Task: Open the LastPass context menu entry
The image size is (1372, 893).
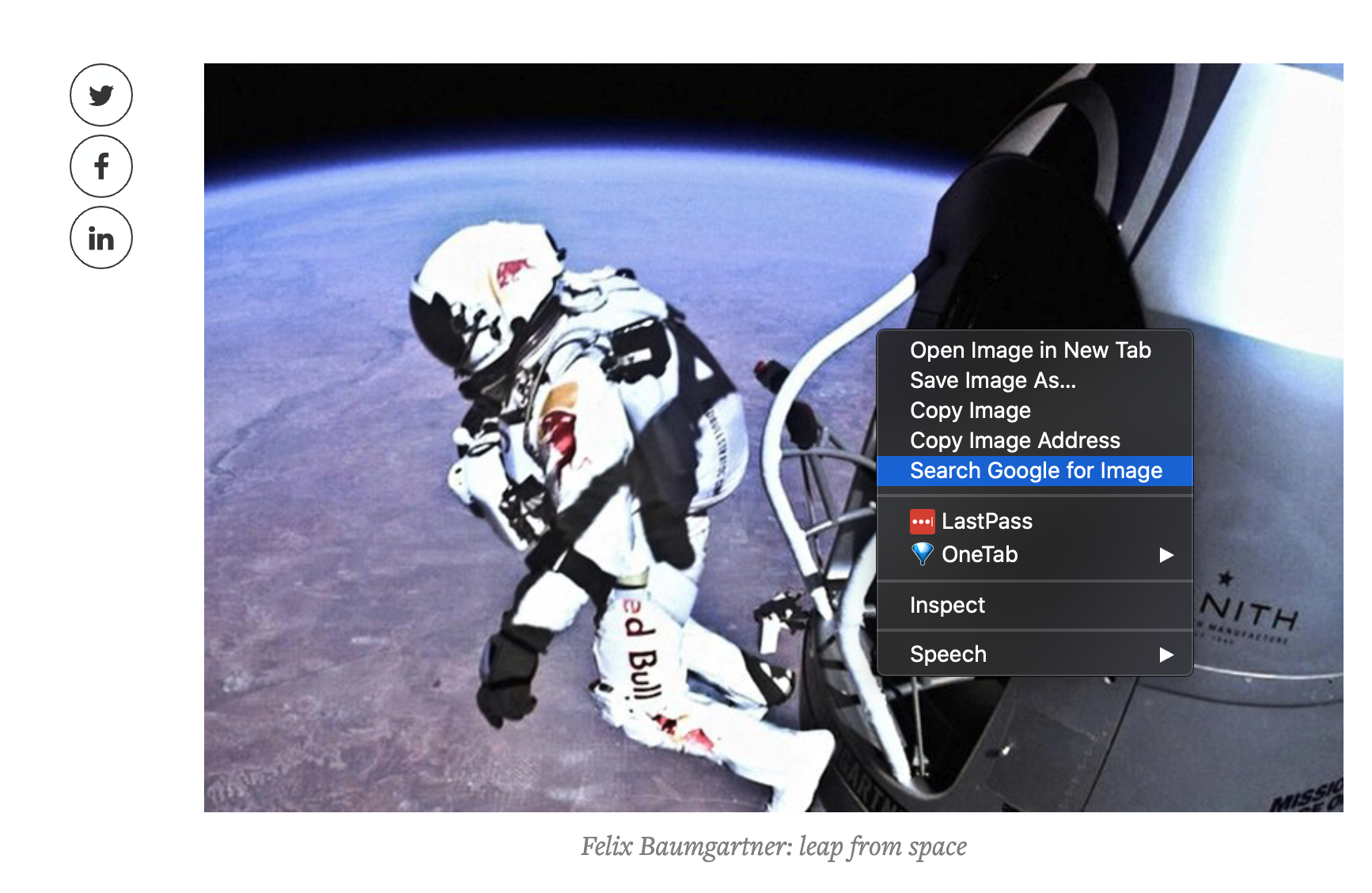Action: click(x=1034, y=521)
